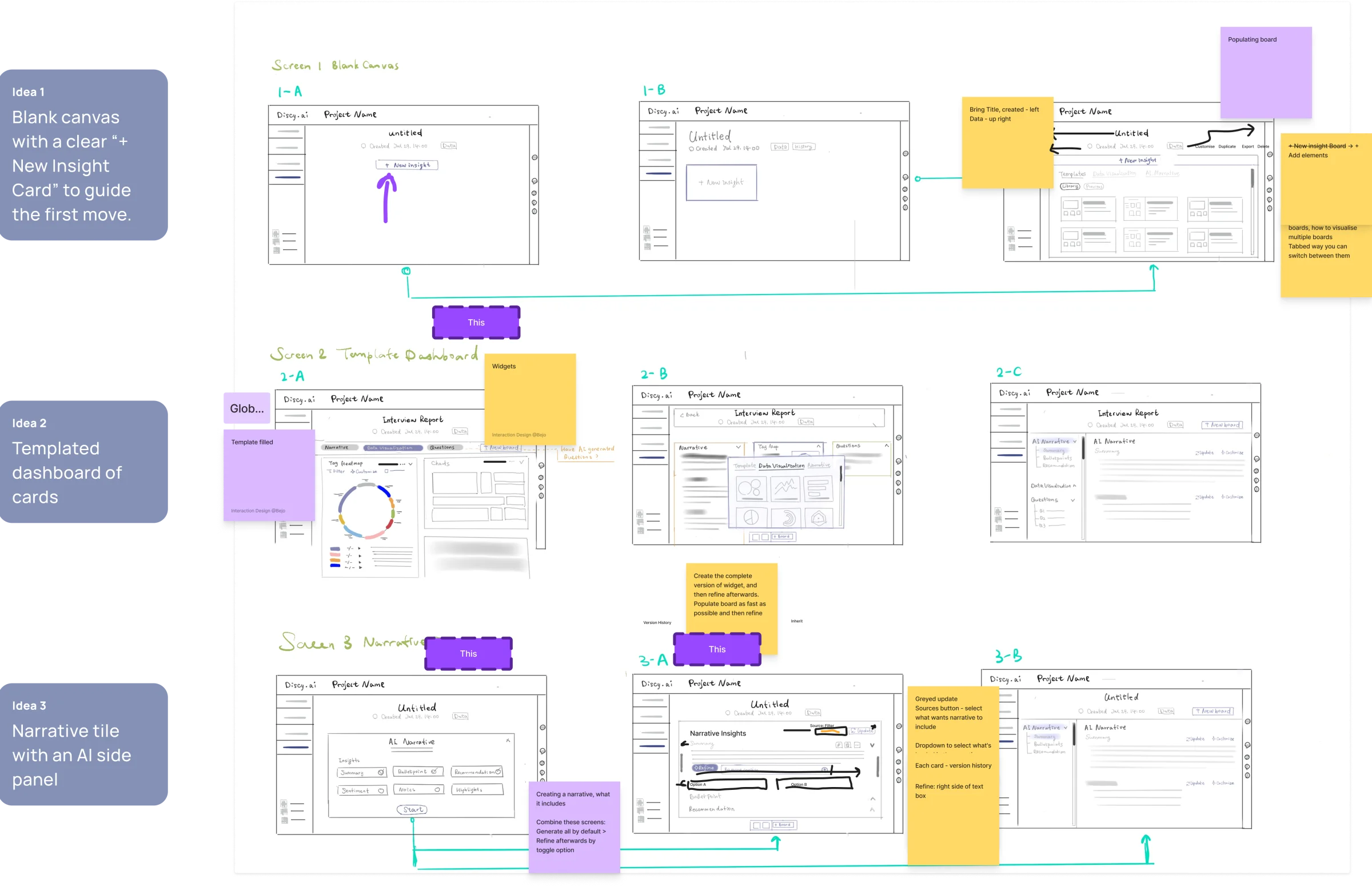Enable the checkbox in the Tag heatmap header
The height and width of the screenshot is (886, 1372).
[386, 472]
